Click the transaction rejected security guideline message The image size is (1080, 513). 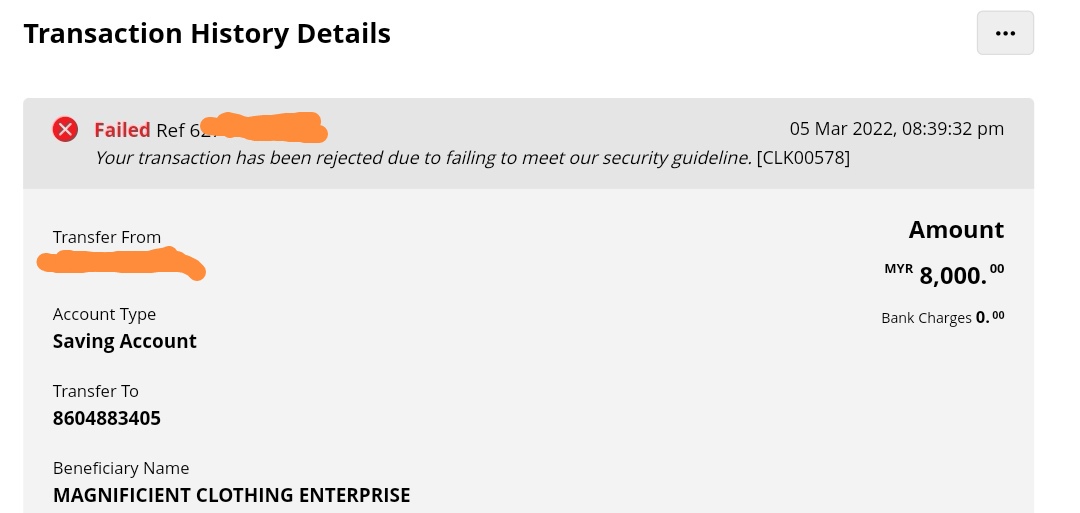[x=422, y=158]
